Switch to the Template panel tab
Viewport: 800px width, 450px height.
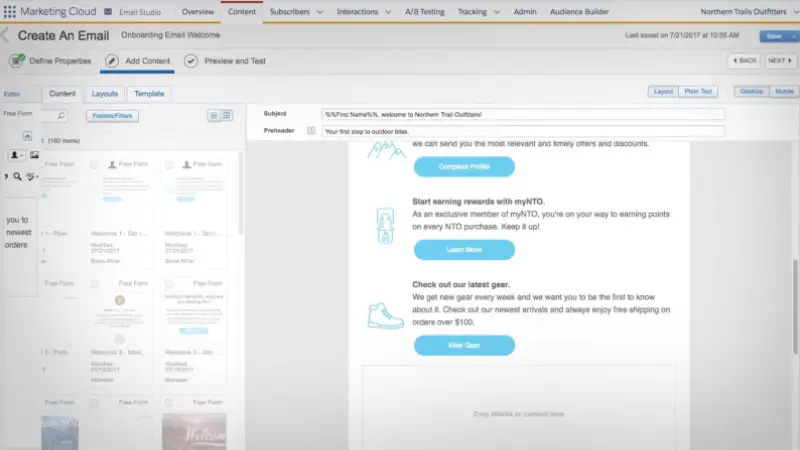(149, 94)
